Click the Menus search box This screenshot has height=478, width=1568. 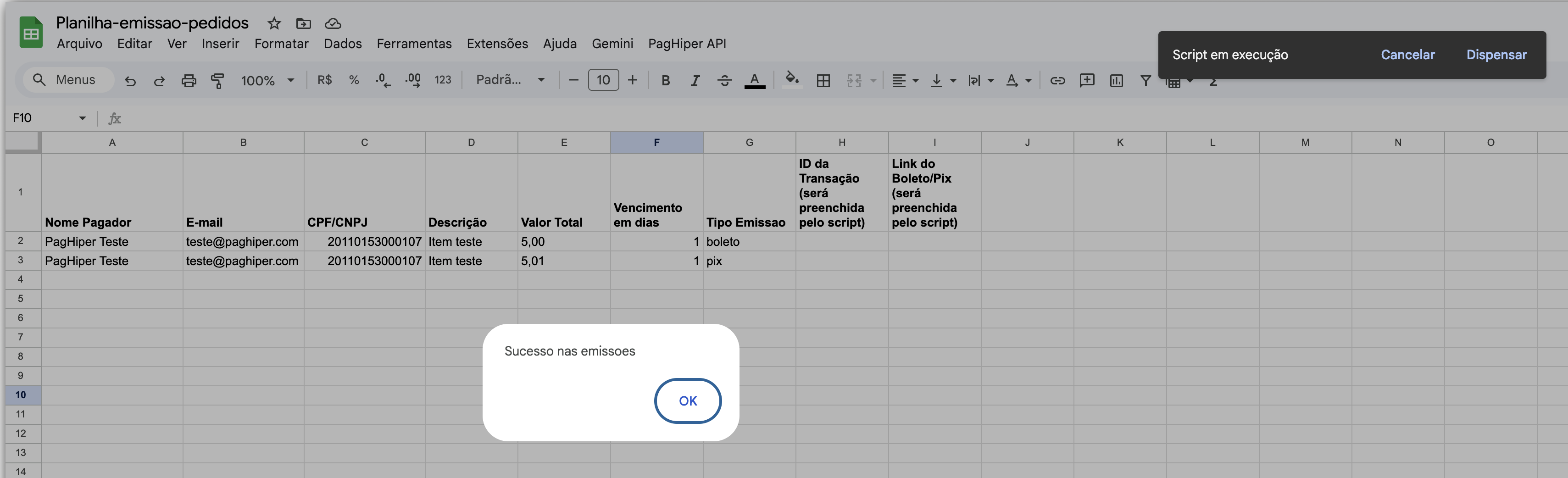click(68, 80)
